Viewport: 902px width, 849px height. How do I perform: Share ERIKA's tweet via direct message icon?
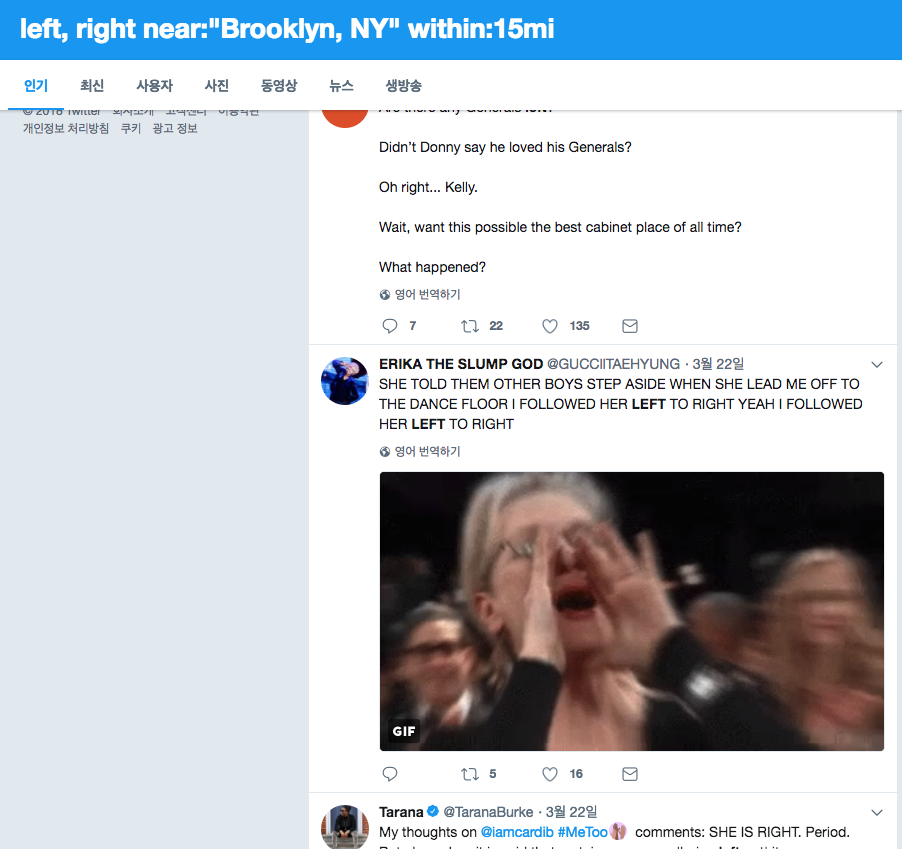tap(630, 774)
